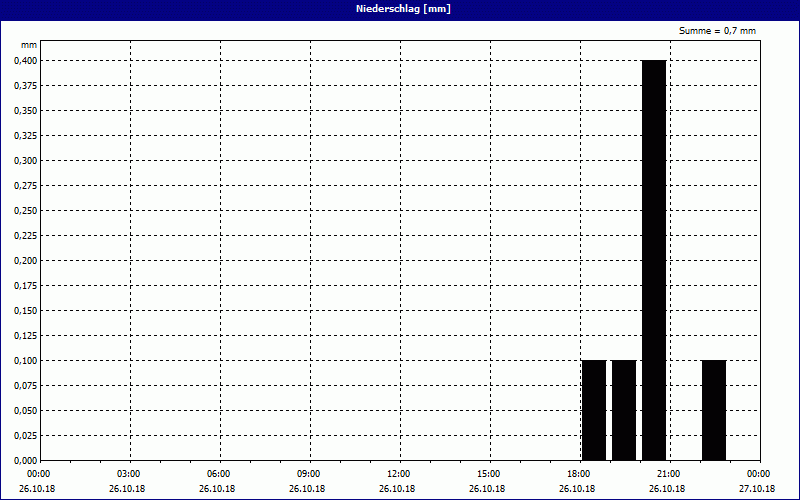Click the 0,200 y-axis label

pyautogui.click(x=25, y=260)
